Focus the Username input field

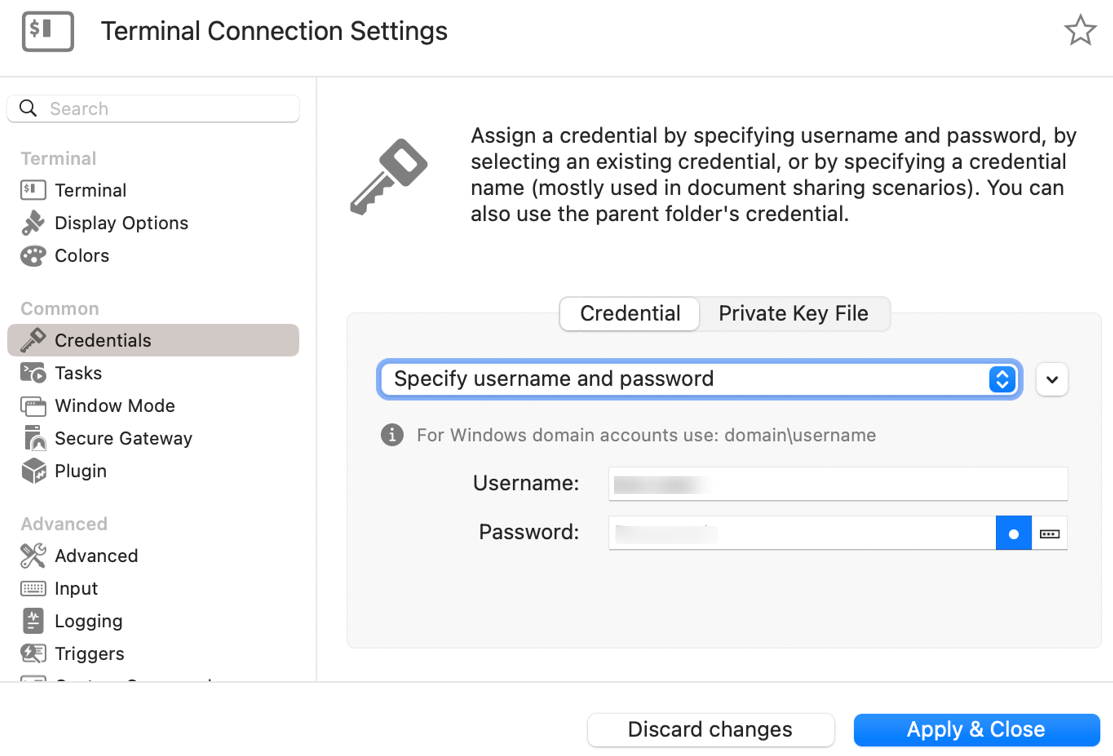coord(838,484)
